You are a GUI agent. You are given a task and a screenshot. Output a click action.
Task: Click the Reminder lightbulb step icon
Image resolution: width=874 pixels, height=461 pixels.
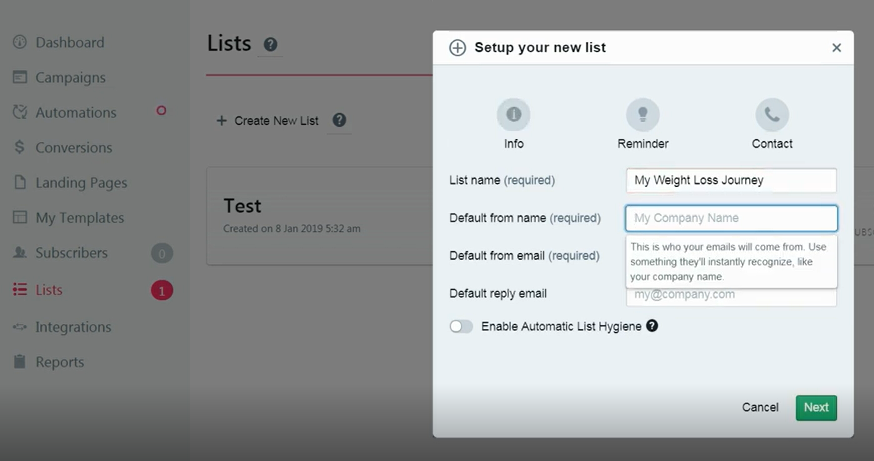pyautogui.click(x=643, y=114)
